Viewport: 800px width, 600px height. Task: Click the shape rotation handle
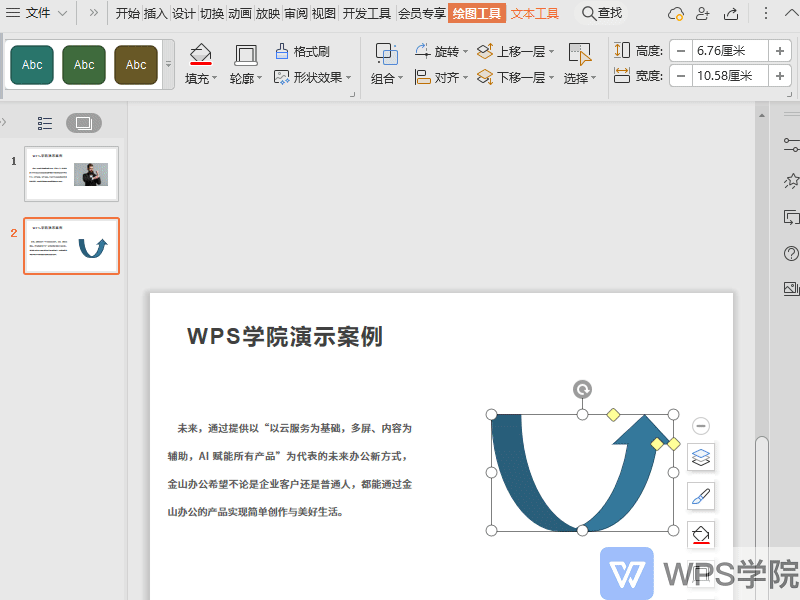[582, 389]
